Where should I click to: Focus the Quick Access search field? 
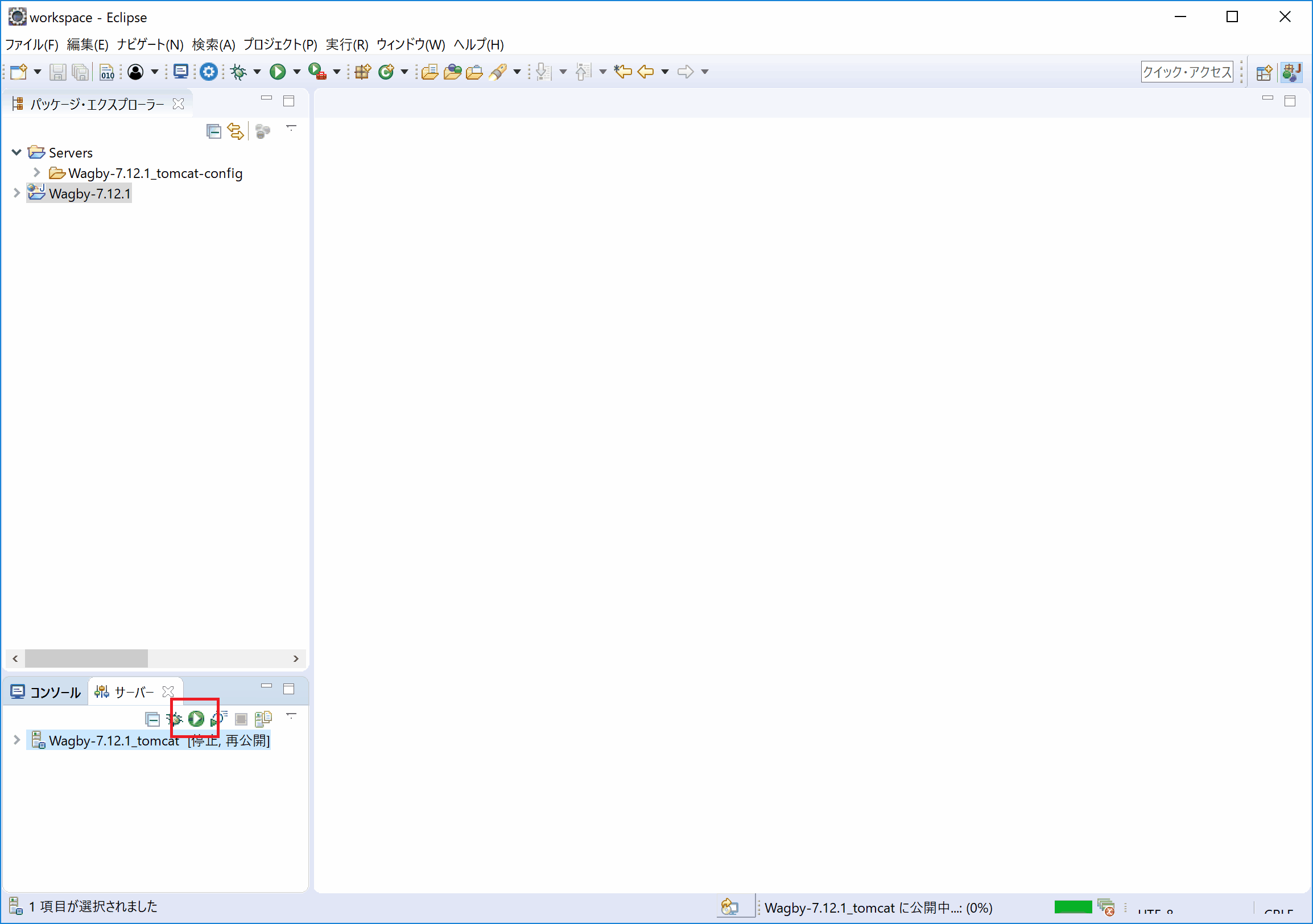tap(1187, 72)
